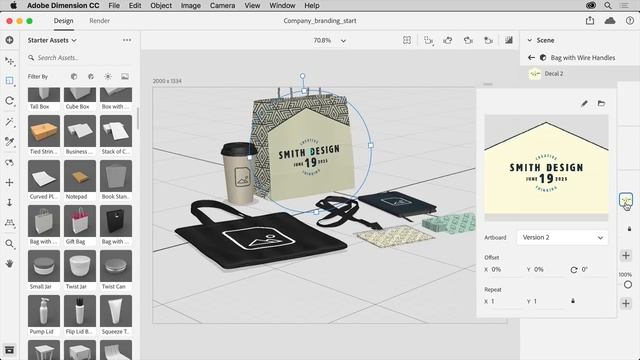Open Spotlight search in menu bar
Image resolution: width=640 pixels, height=360 pixels.
click(x=608, y=5)
